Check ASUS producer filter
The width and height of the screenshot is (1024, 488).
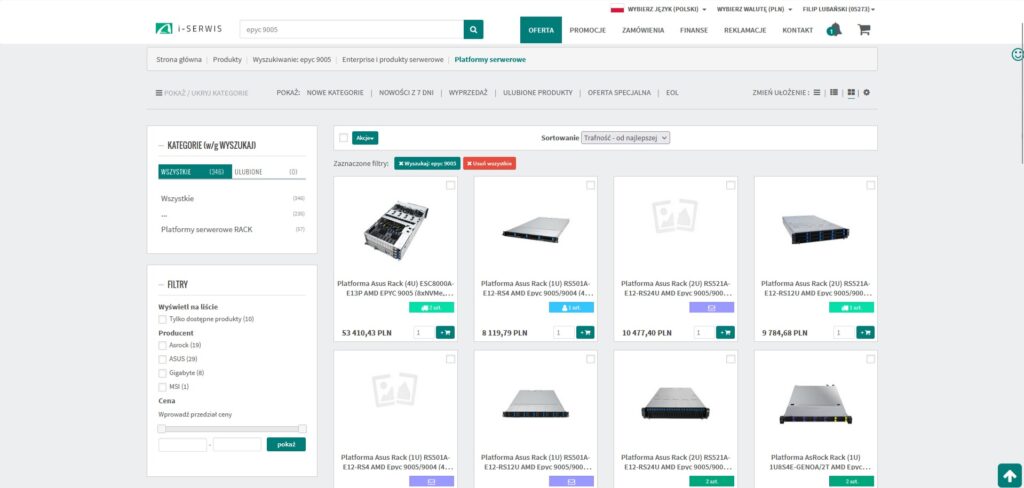(163, 359)
